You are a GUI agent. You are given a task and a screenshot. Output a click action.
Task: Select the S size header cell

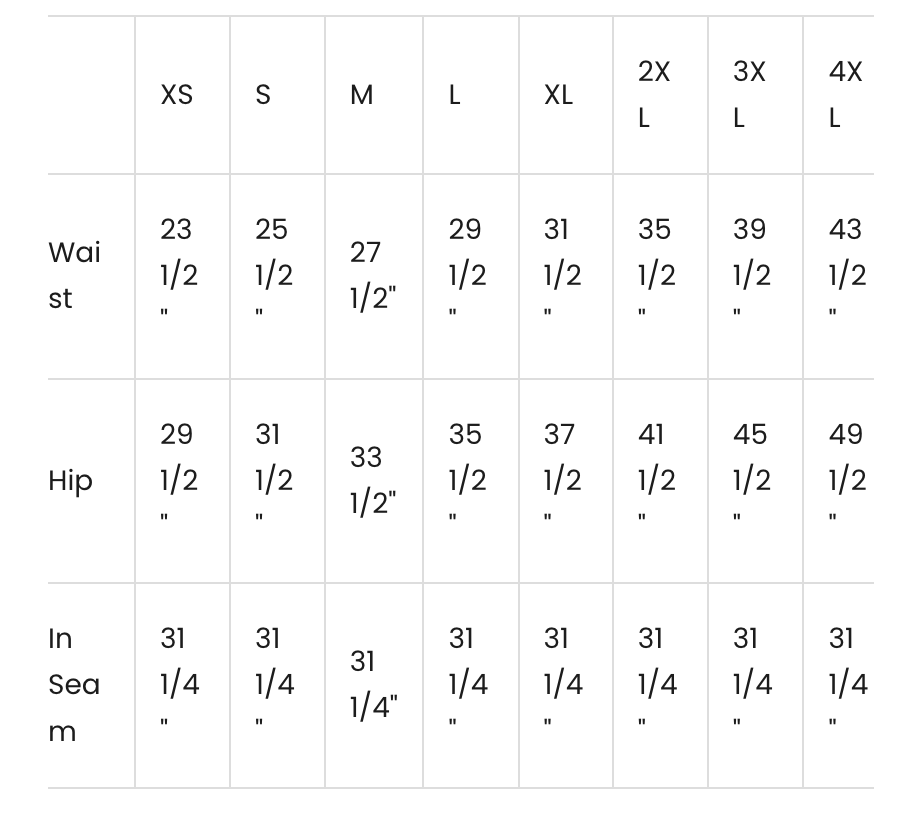click(263, 95)
